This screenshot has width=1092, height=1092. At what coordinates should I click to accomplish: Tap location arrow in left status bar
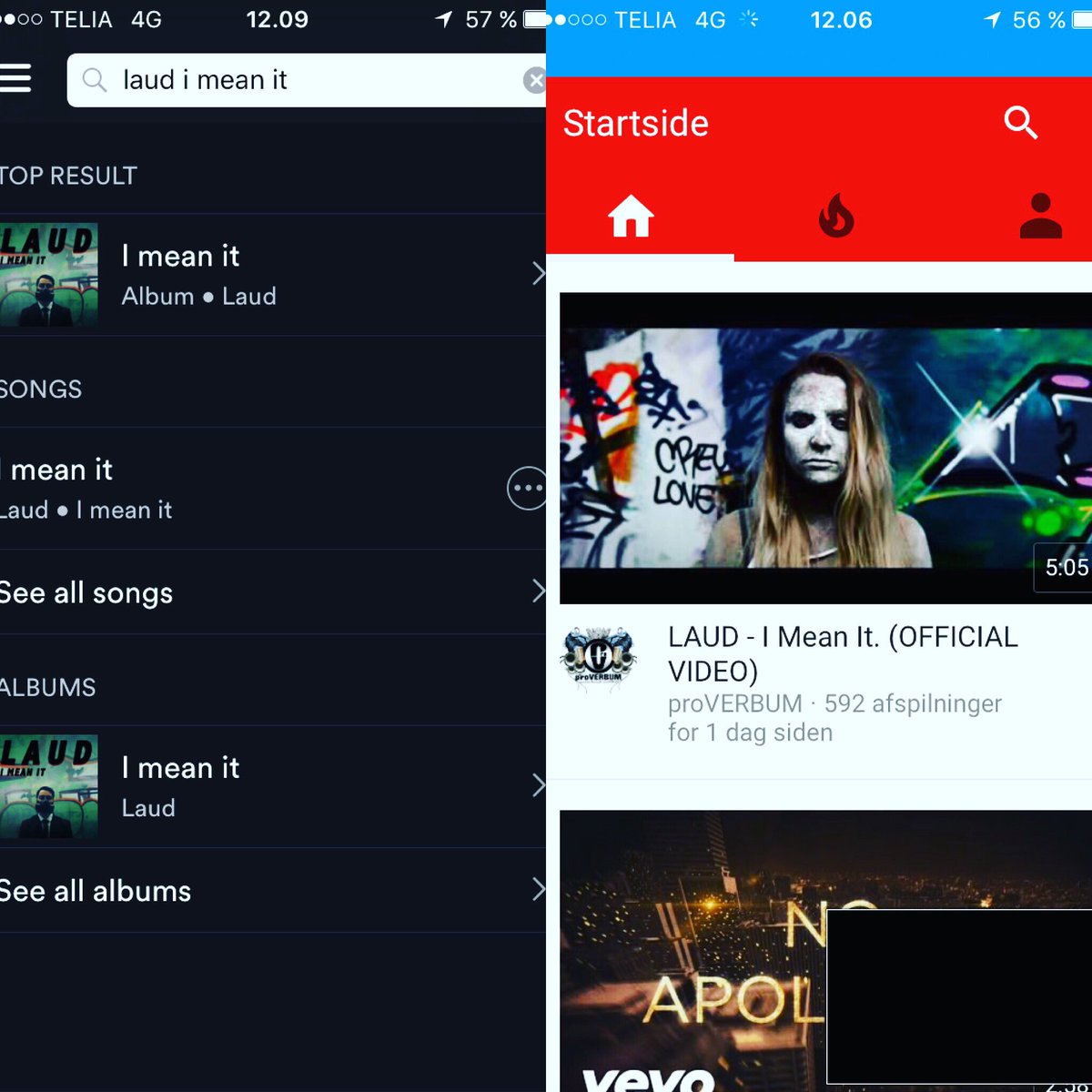click(443, 20)
